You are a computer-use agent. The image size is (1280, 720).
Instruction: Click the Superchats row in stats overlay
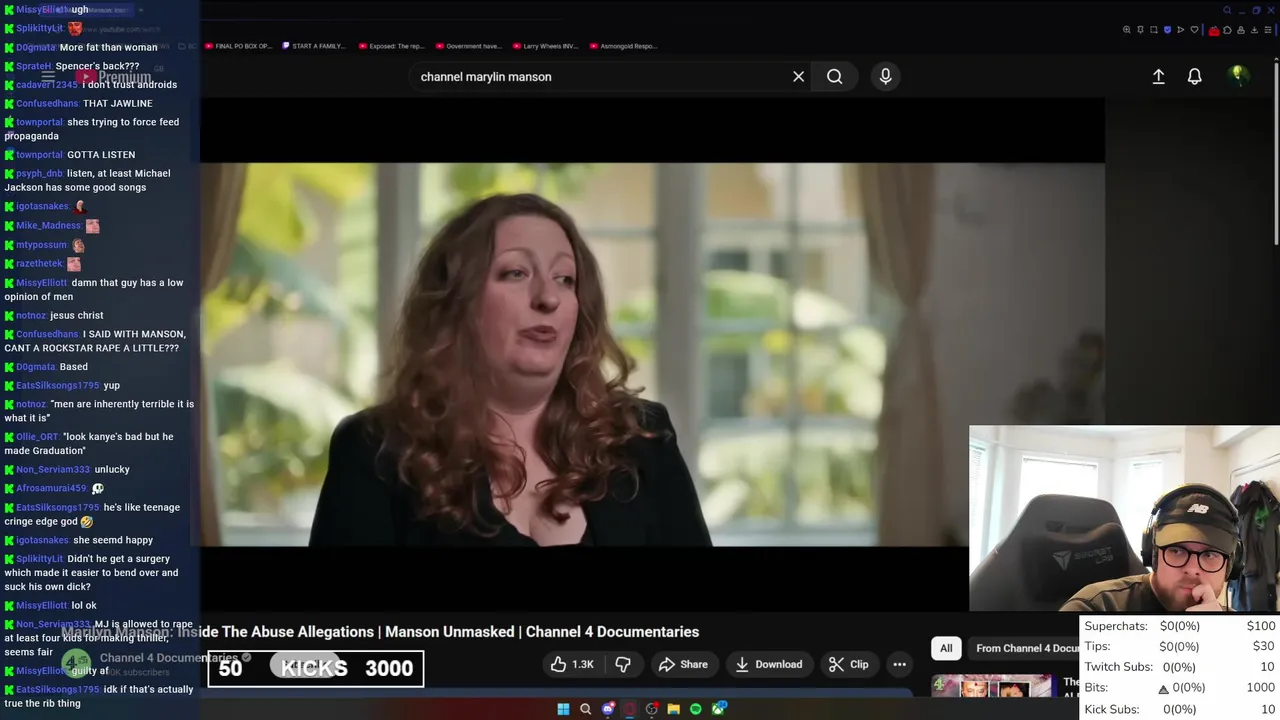(1180, 626)
